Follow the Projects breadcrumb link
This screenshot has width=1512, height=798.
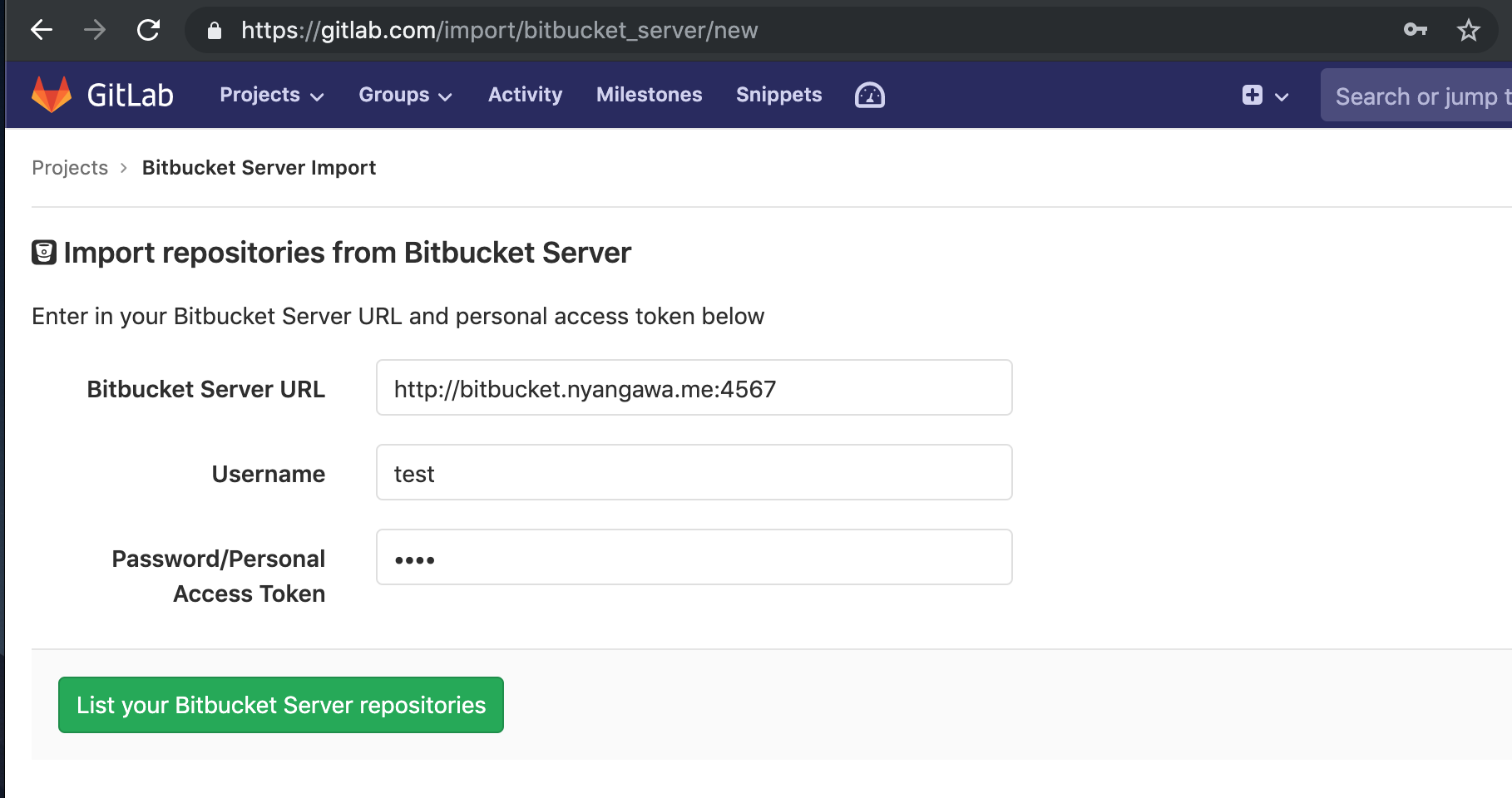click(x=70, y=168)
